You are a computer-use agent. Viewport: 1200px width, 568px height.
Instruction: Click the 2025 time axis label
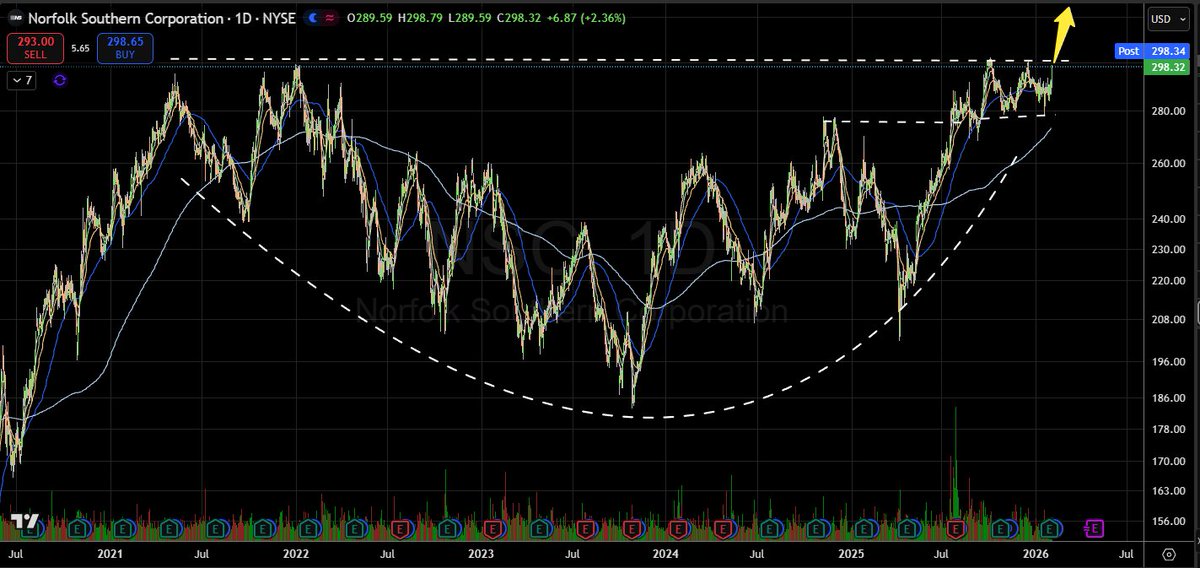click(851, 552)
